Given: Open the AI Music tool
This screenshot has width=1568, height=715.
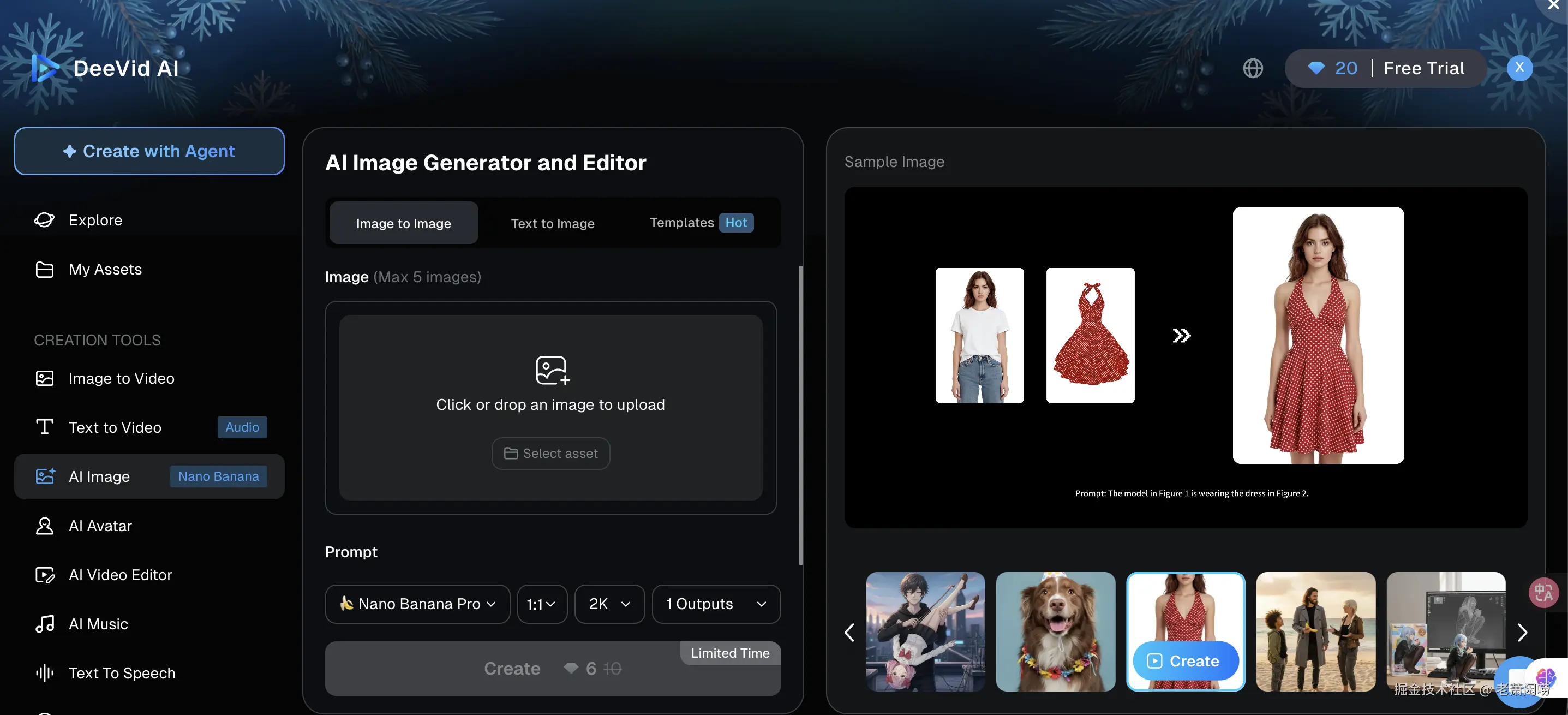Looking at the screenshot, I should pos(98,624).
